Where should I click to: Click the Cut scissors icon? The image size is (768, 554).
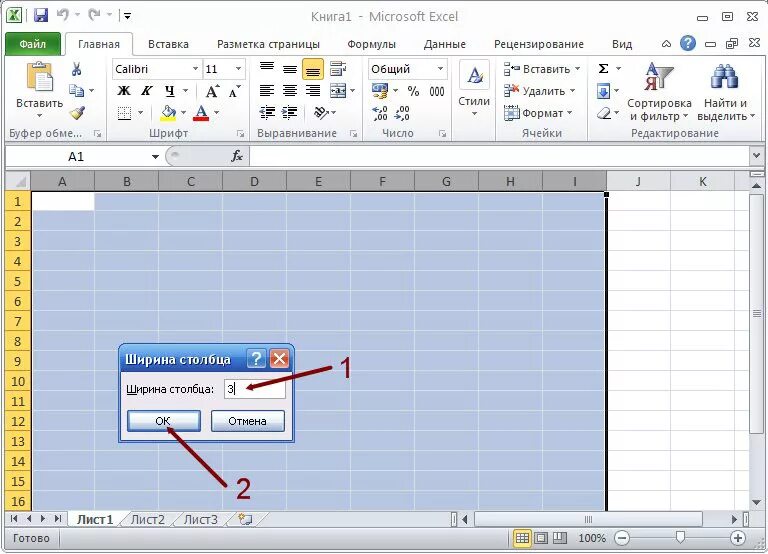[x=76, y=69]
